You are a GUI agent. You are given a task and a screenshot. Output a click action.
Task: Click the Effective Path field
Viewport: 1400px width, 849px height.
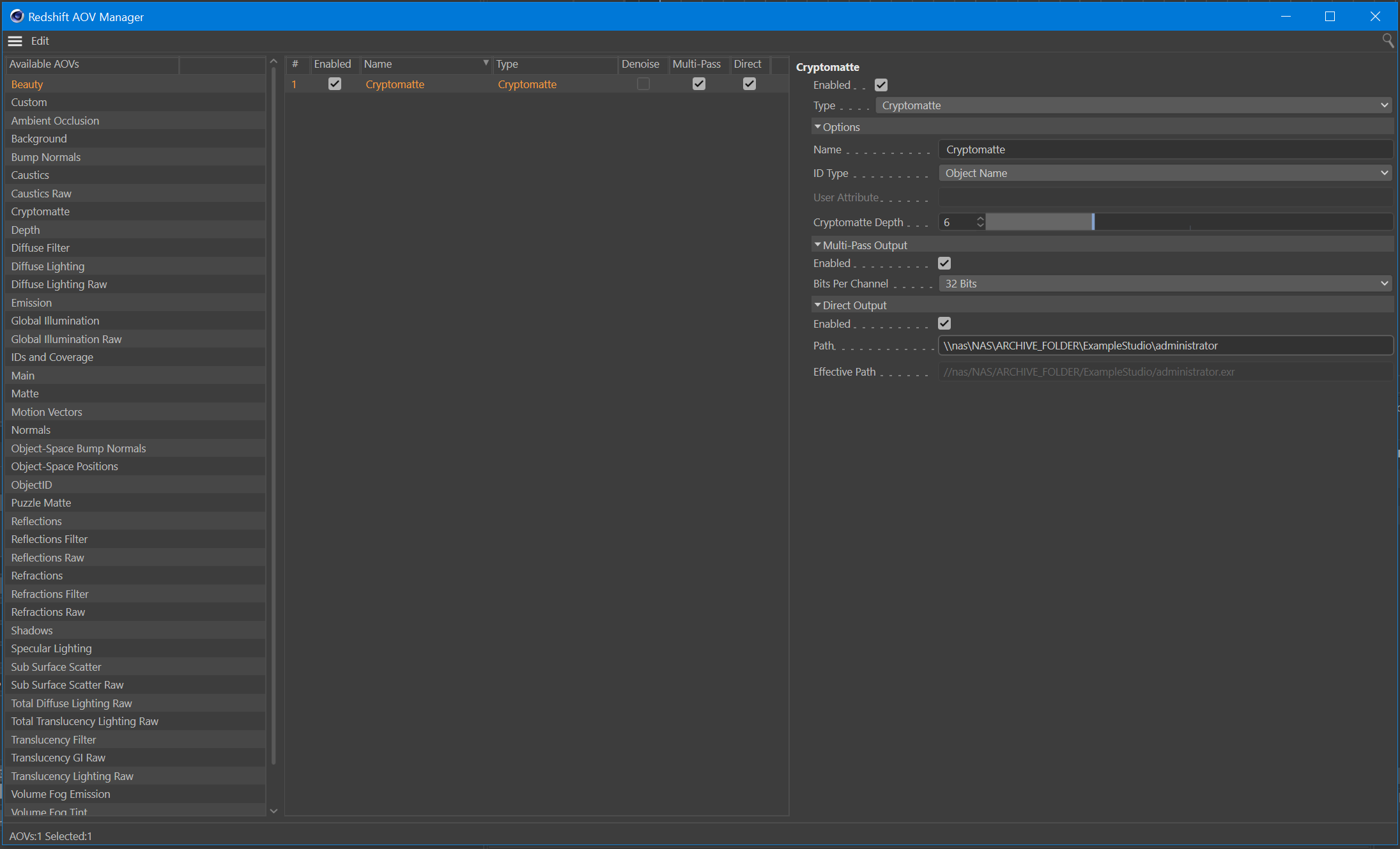tap(1165, 372)
